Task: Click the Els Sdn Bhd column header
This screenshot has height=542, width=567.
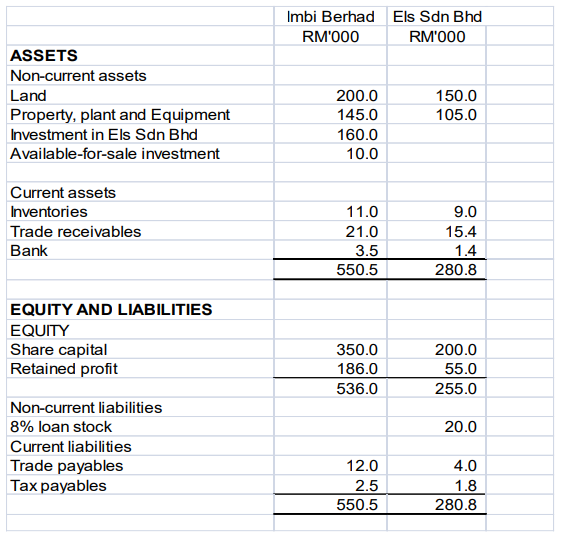Action: [x=437, y=17]
